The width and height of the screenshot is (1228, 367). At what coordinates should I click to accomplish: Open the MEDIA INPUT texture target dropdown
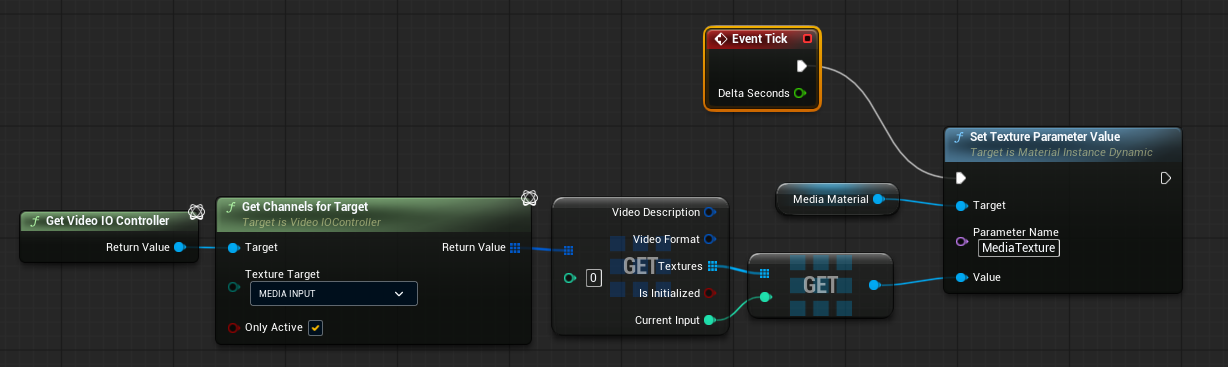[x=333, y=293]
